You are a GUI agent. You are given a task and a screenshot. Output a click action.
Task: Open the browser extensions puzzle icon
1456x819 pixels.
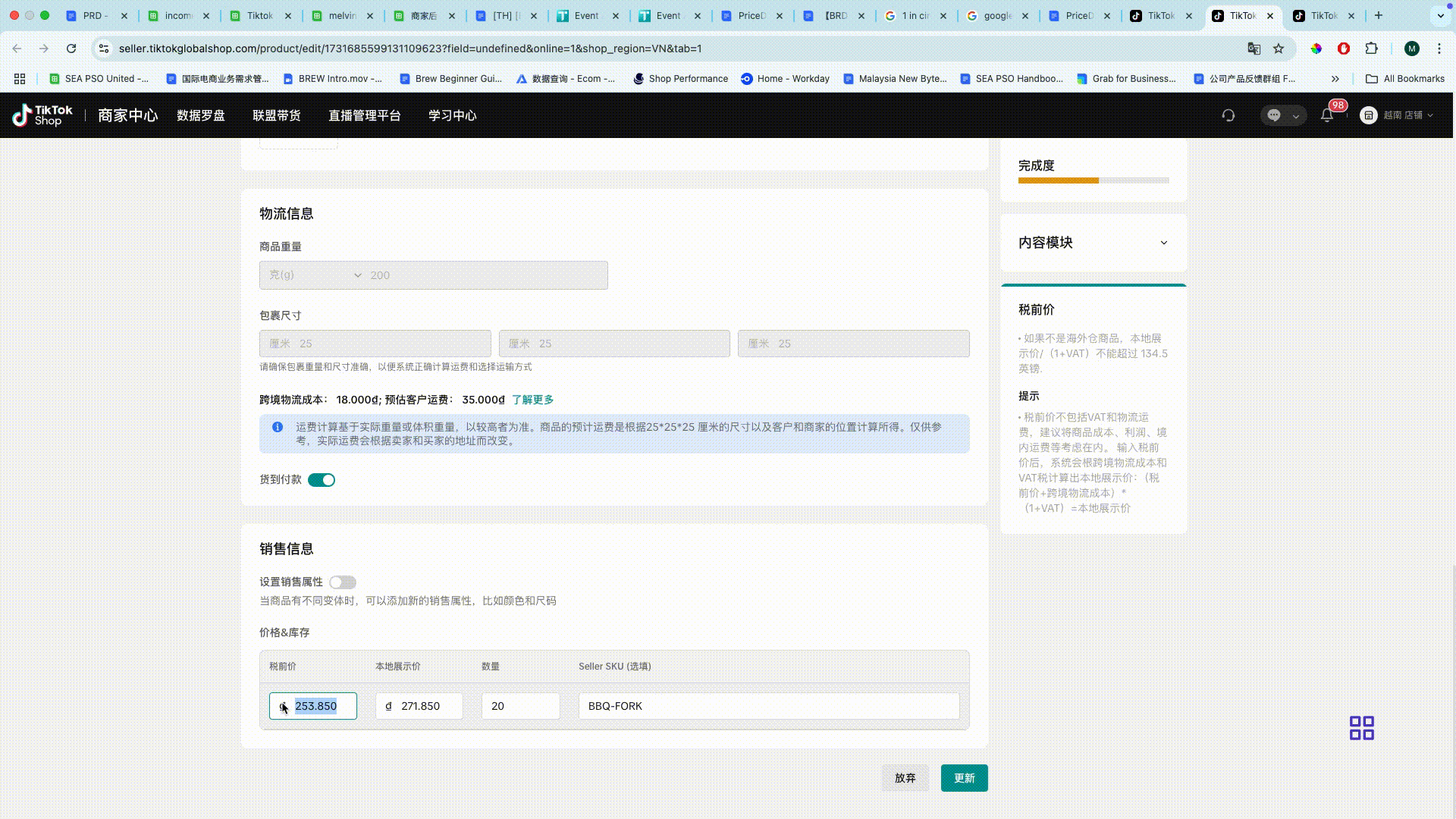[x=1371, y=49]
